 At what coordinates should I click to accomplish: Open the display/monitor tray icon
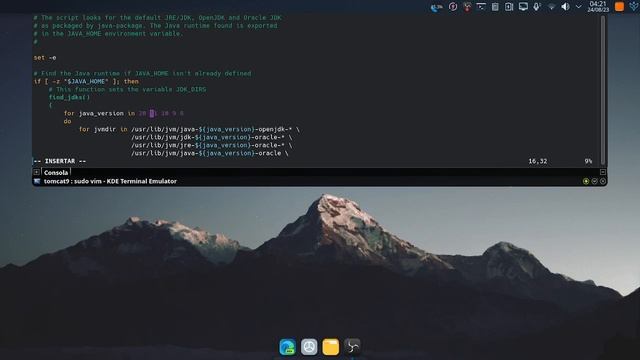pos(523,7)
